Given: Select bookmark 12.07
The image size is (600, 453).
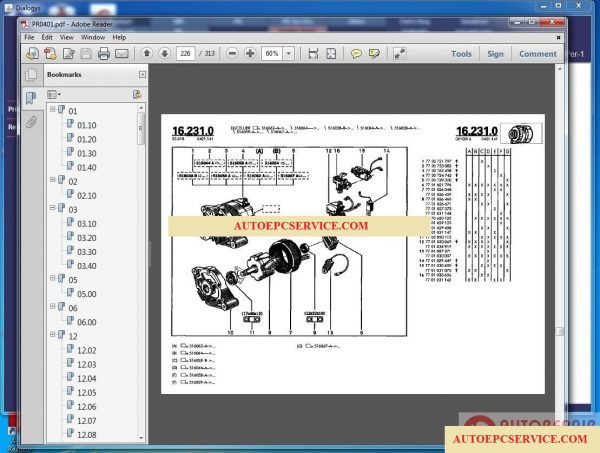Looking at the screenshot, I should point(86,421).
